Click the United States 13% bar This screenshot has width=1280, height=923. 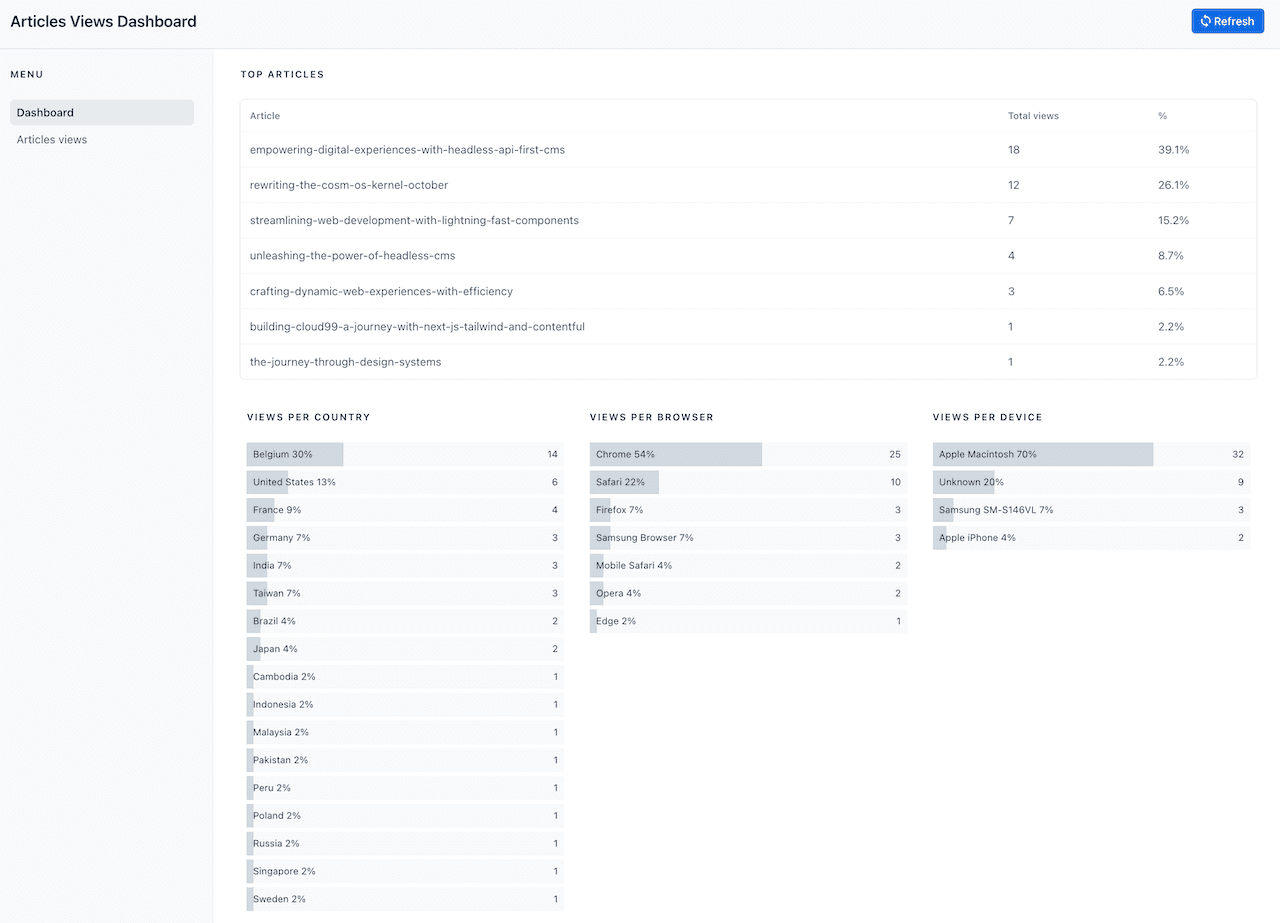pyautogui.click(x=404, y=482)
